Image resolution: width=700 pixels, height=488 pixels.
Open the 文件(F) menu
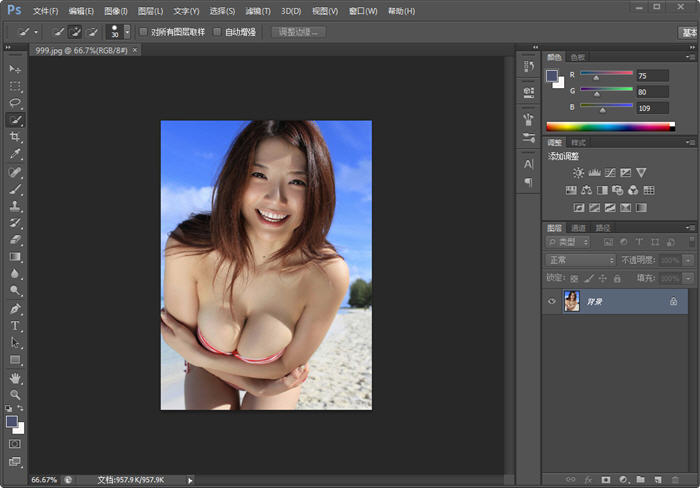pos(46,11)
